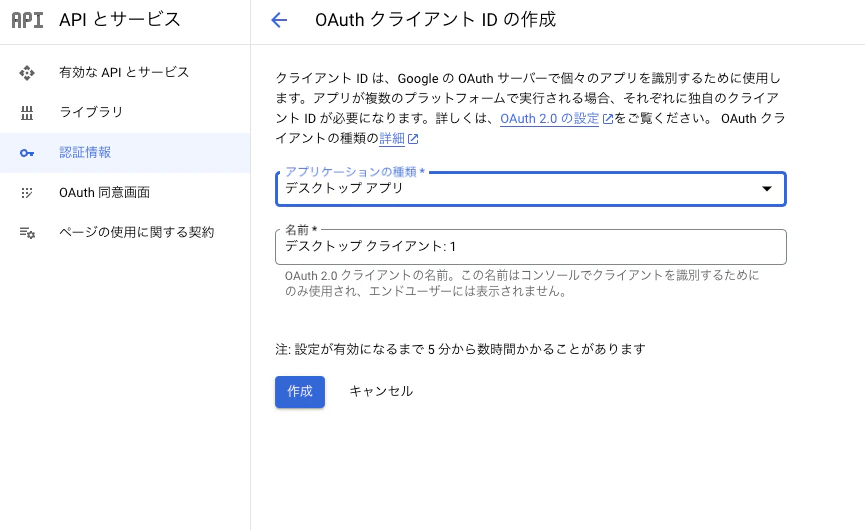Click the 作成 button
Image resolution: width=865 pixels, height=530 pixels.
[x=300, y=392]
